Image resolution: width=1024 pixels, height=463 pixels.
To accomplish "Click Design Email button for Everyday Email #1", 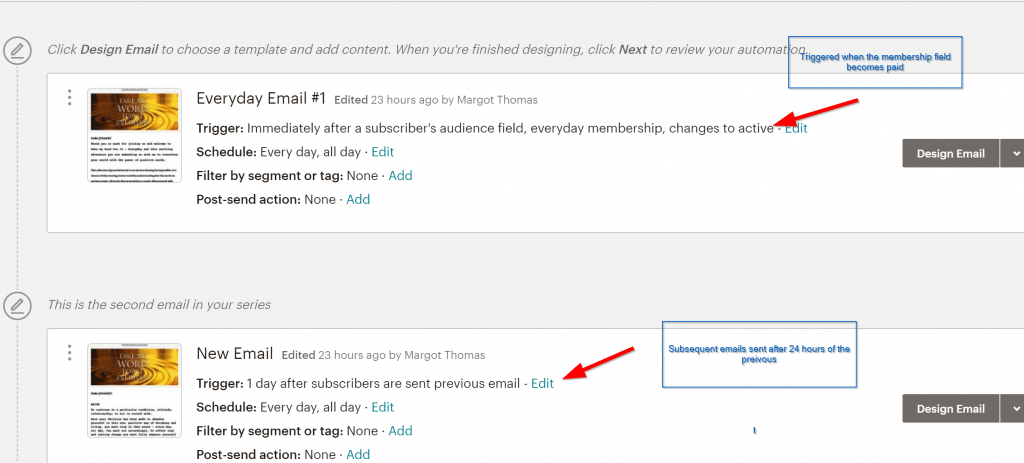I will tap(950, 153).
